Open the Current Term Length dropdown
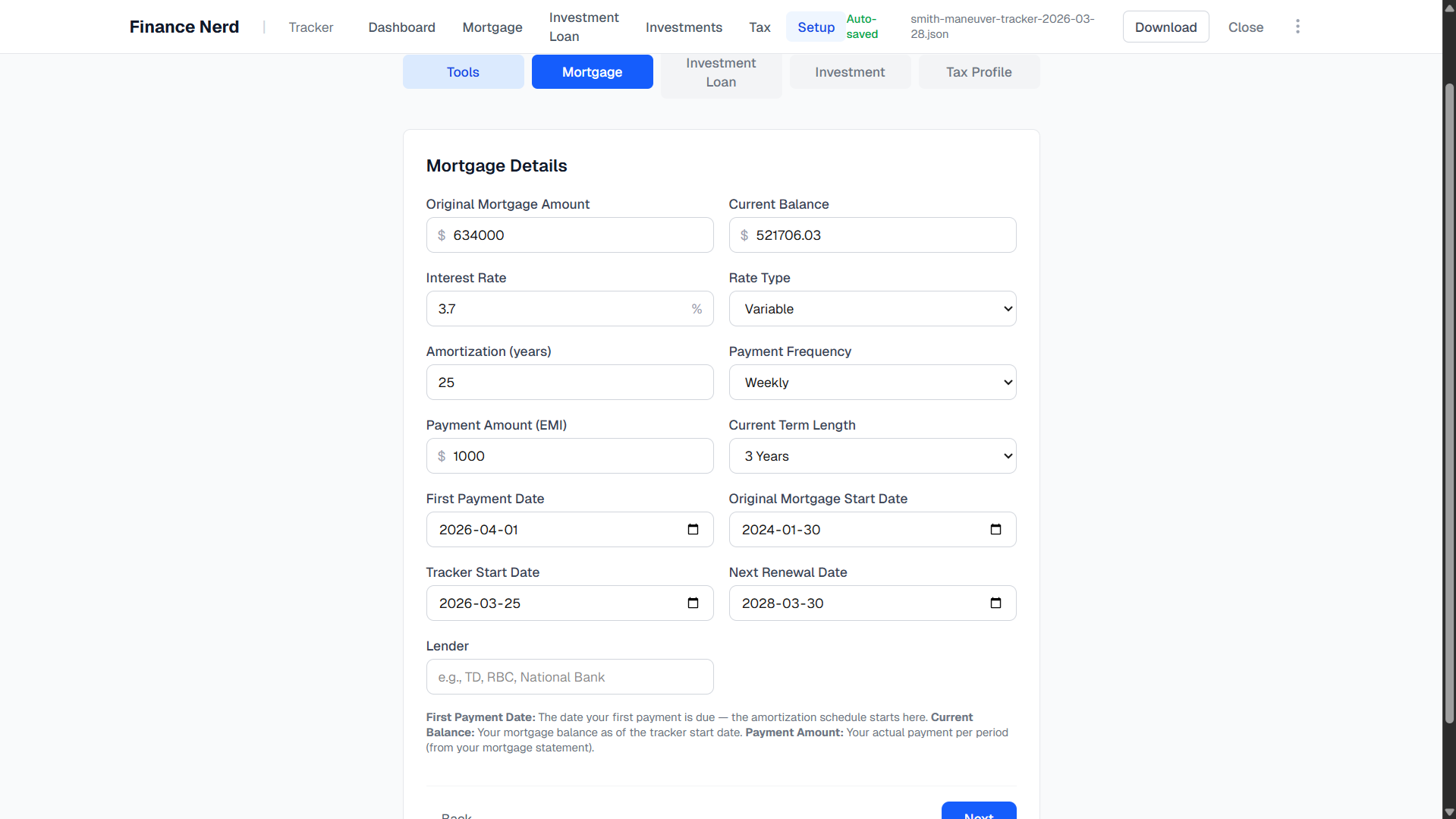The image size is (1456, 819). click(x=871, y=455)
